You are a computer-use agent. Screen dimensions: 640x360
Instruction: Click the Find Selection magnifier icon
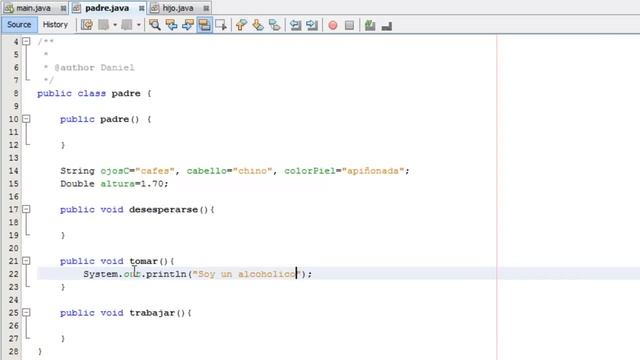point(155,25)
